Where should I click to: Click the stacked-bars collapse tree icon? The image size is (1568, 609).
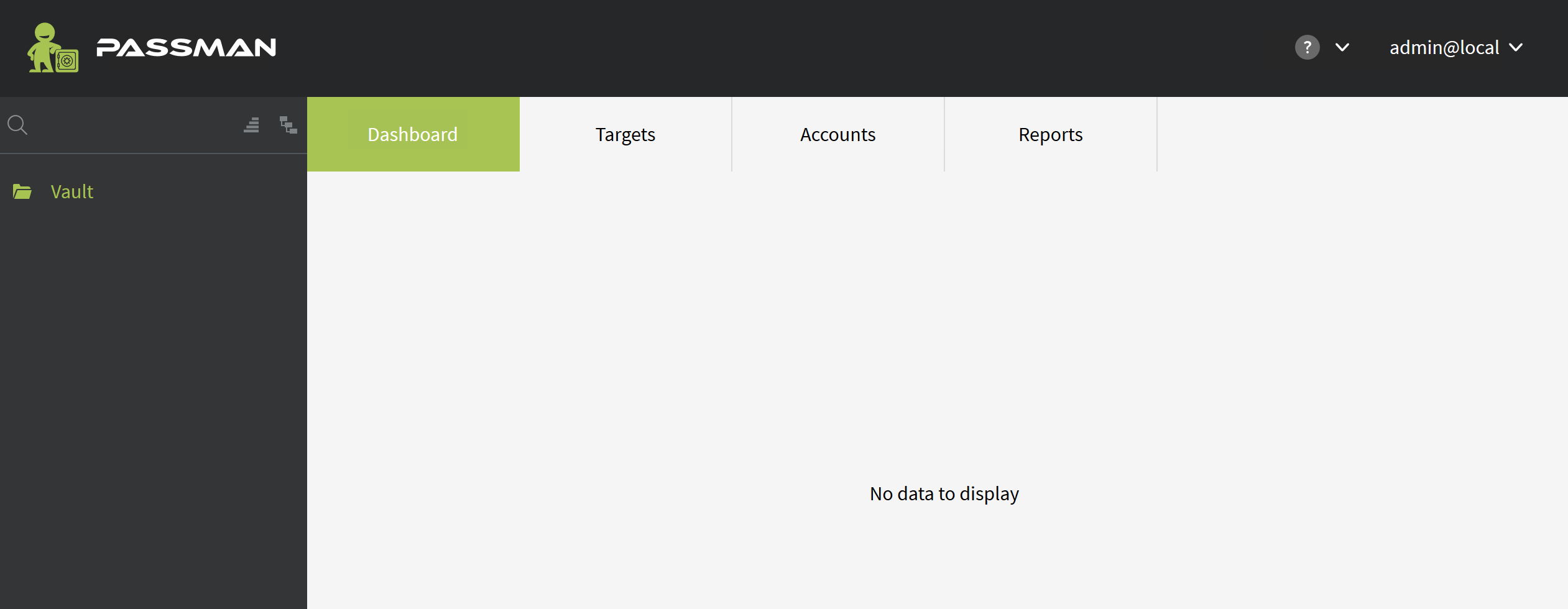point(251,125)
